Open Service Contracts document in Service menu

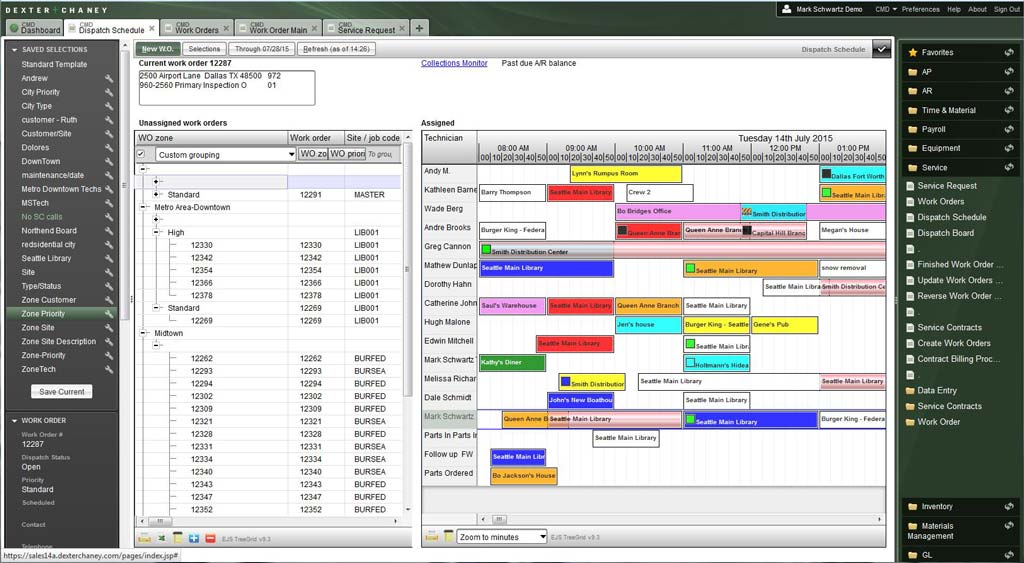[x=949, y=328]
